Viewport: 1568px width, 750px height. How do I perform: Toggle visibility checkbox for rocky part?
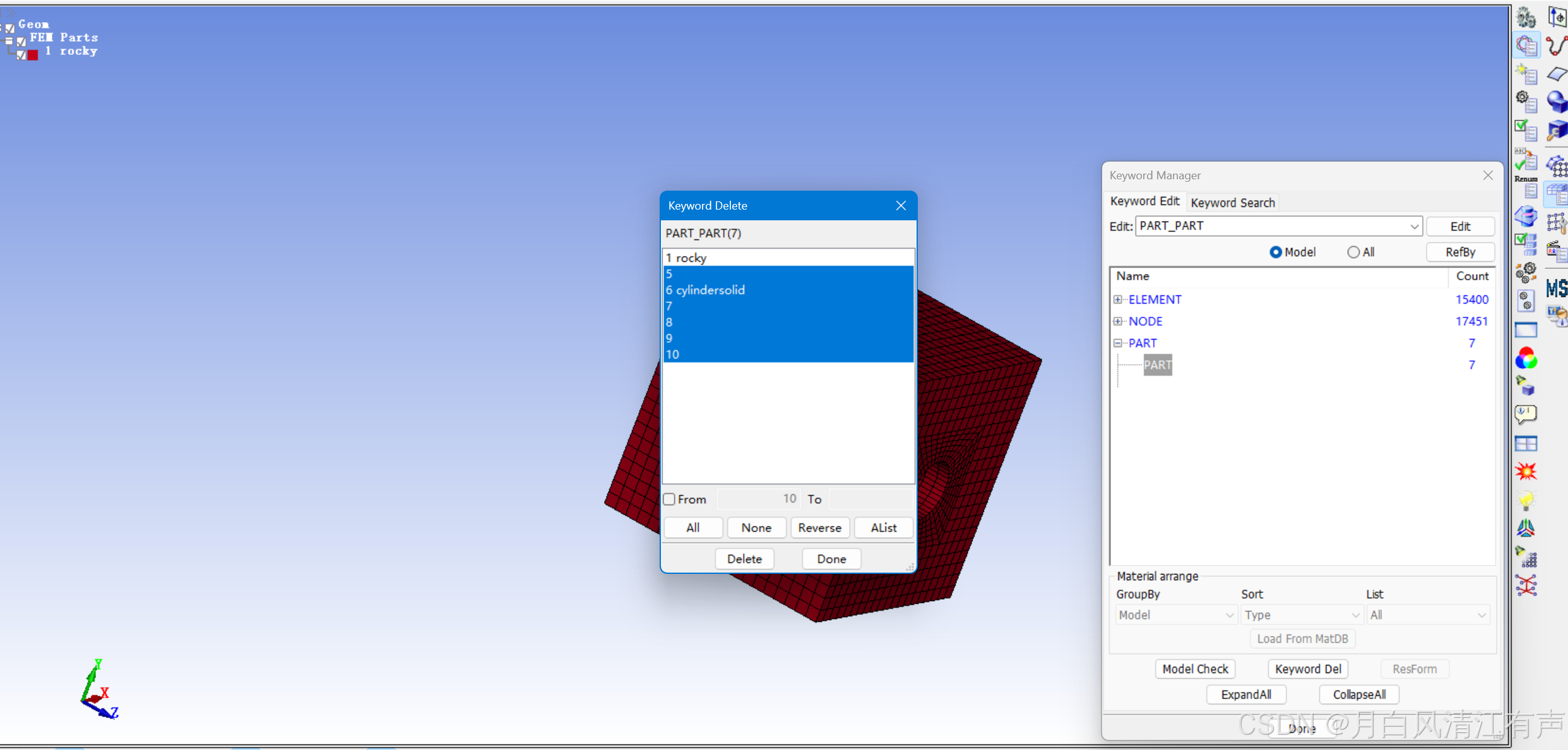(21, 55)
